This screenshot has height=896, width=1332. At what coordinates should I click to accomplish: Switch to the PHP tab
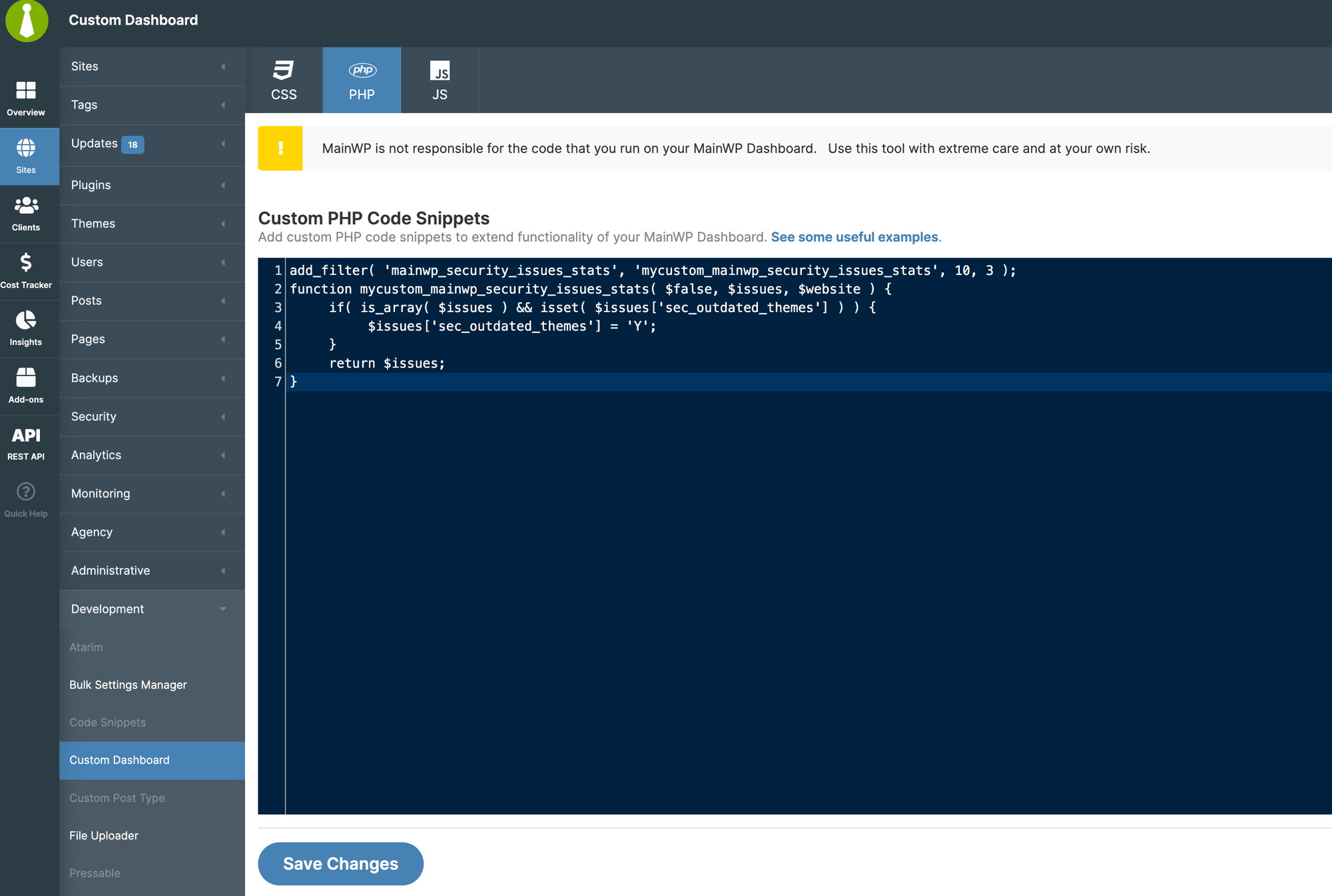pos(362,80)
